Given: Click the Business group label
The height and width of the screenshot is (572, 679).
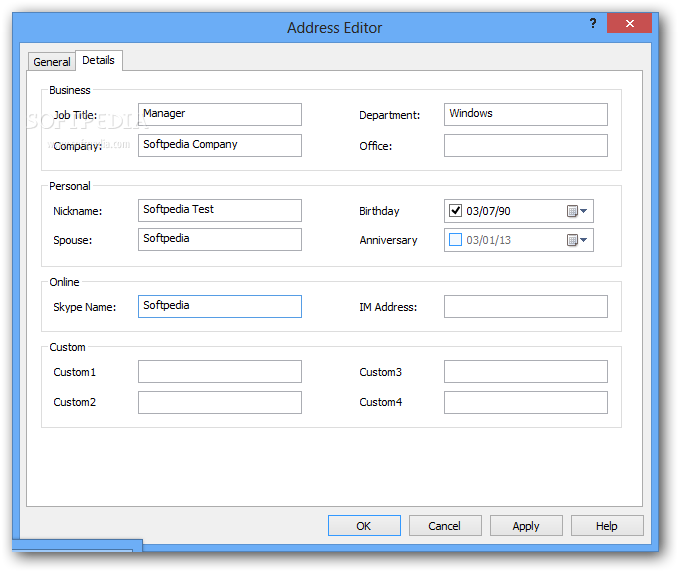Looking at the screenshot, I should [70, 90].
